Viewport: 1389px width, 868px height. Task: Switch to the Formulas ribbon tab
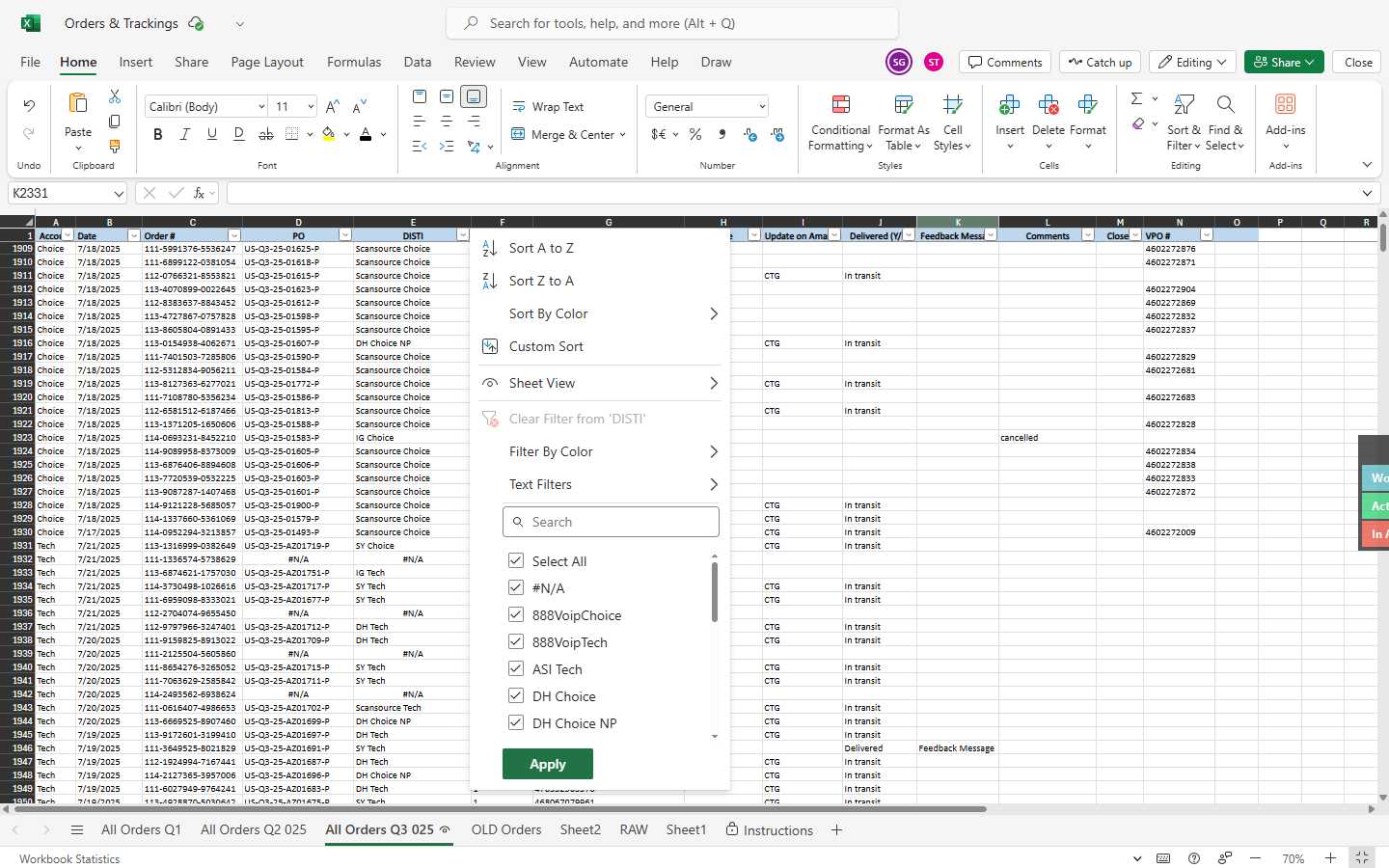coord(354,62)
